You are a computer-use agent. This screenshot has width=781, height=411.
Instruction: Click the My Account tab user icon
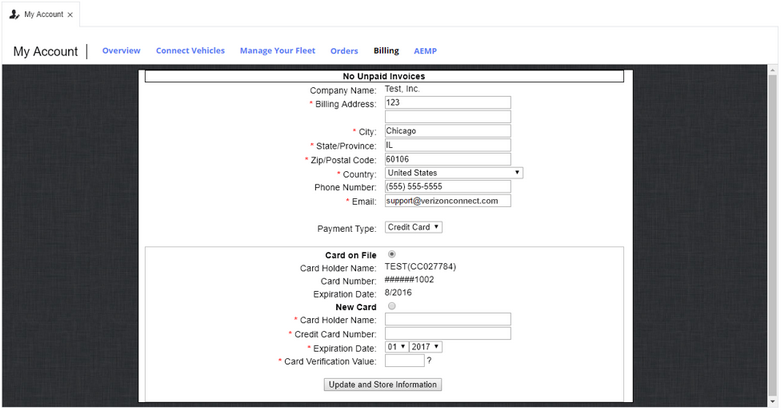(x=14, y=14)
